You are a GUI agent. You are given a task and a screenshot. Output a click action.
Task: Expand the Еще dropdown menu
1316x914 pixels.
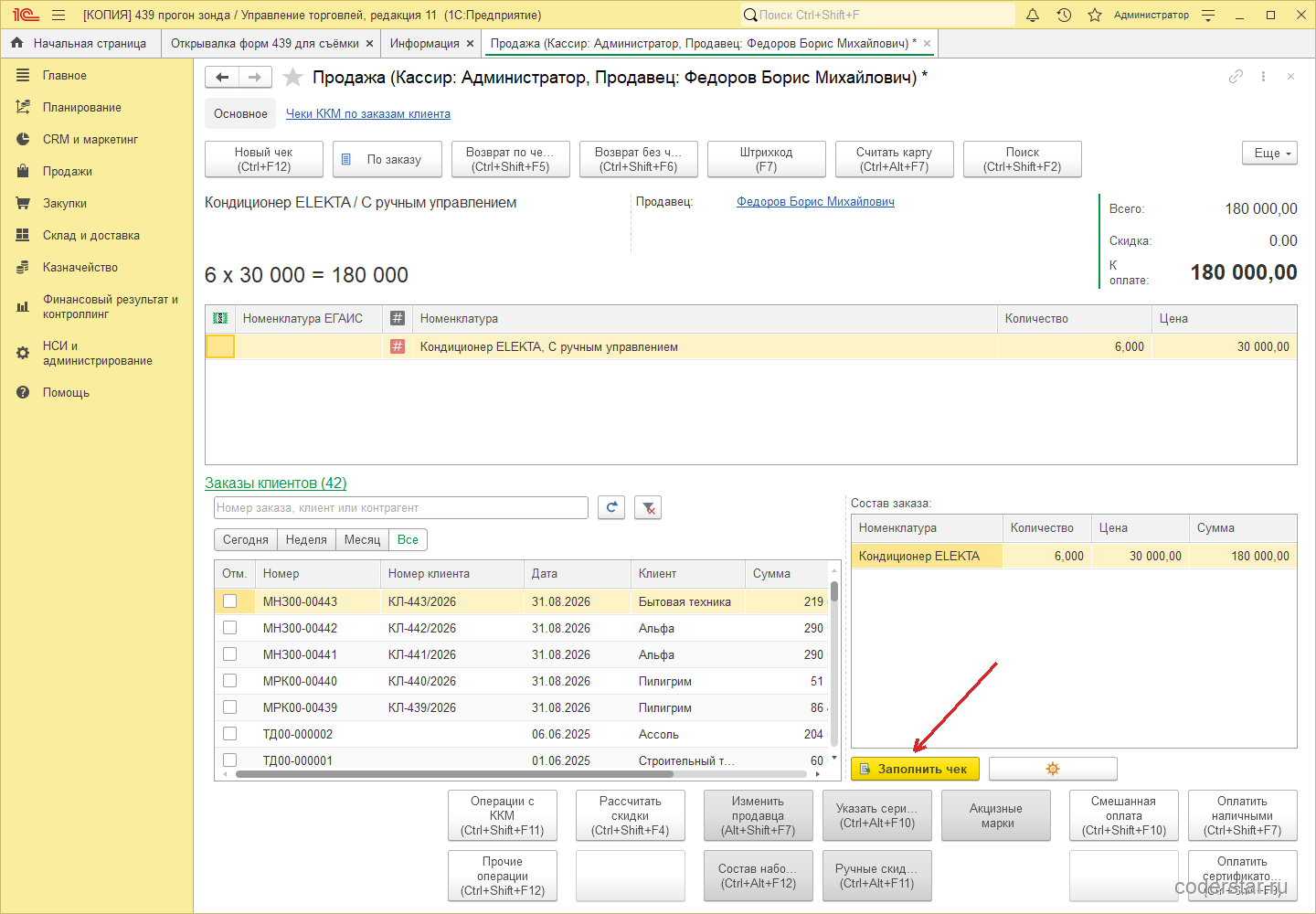(x=1270, y=153)
